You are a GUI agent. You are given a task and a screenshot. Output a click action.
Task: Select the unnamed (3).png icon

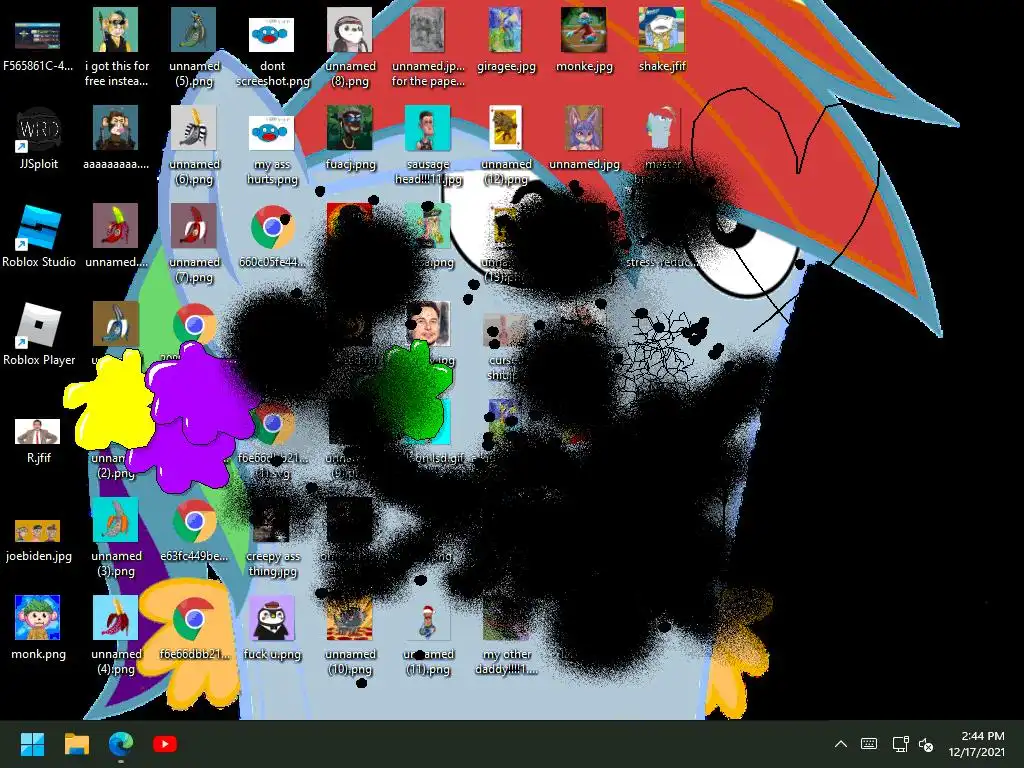(x=116, y=537)
